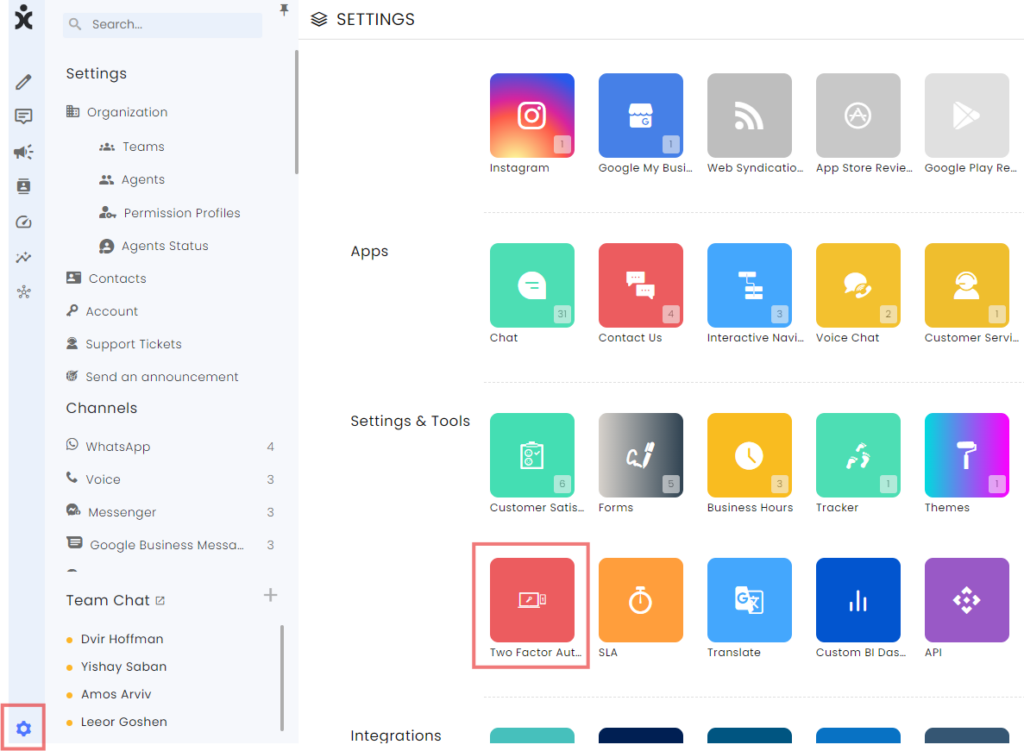Screen dimensions: 1024x751
Task: Open the Translate tool tile
Action: (749, 600)
